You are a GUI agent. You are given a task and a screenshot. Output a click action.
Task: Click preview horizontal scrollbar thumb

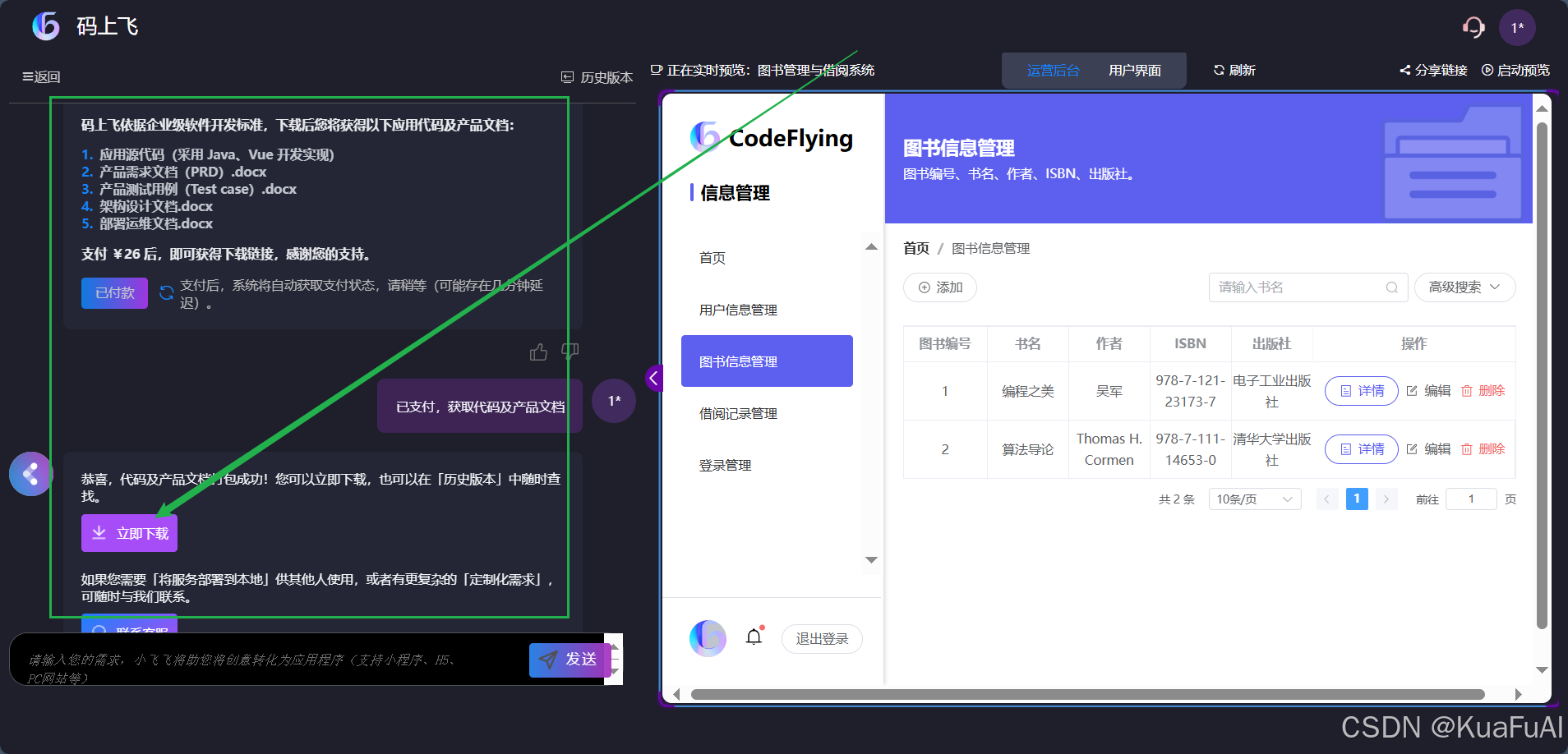coord(1087,695)
